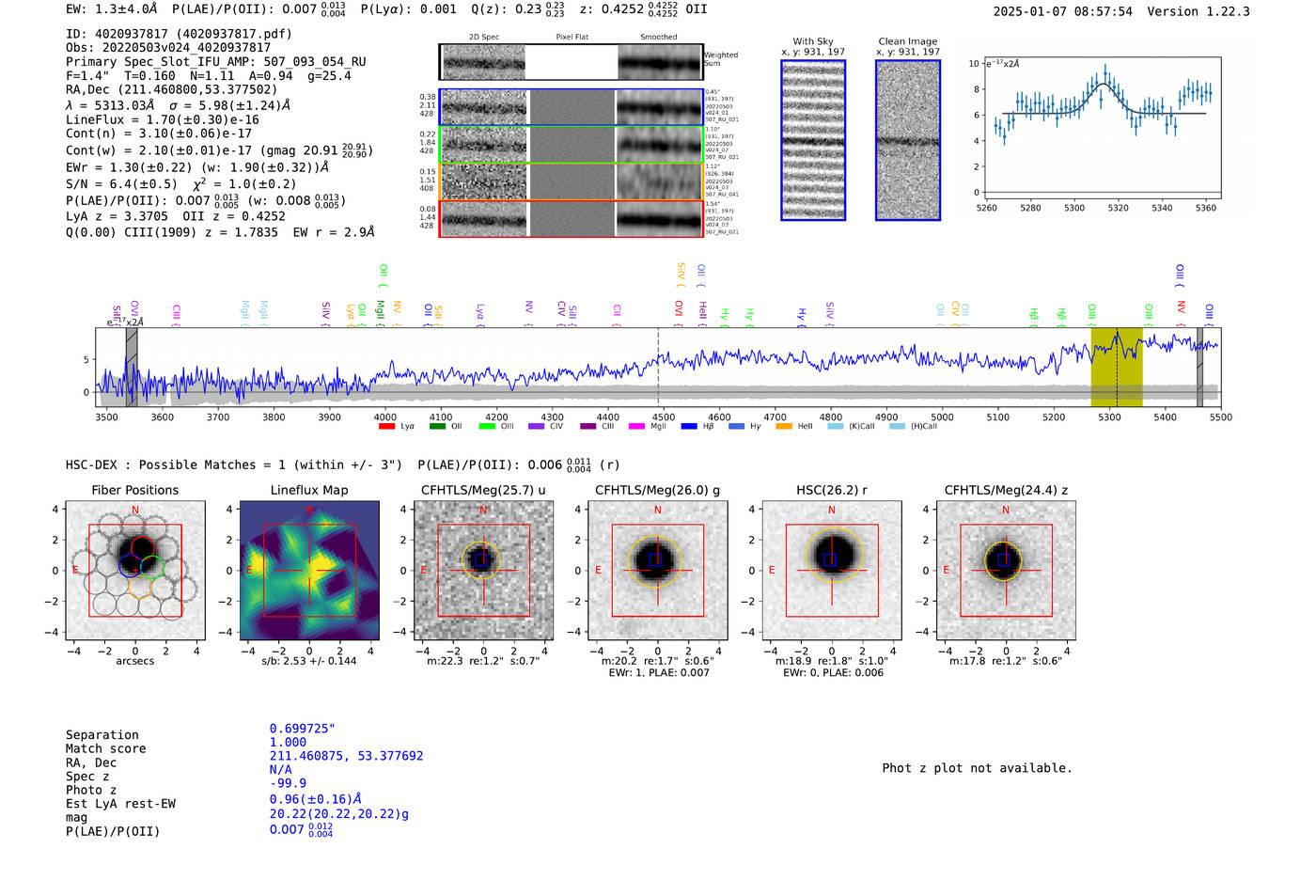Open the CFHTLS/Meg(24.4) z cutout
This screenshot has width=1316, height=896.
pyautogui.click(x=1006, y=570)
